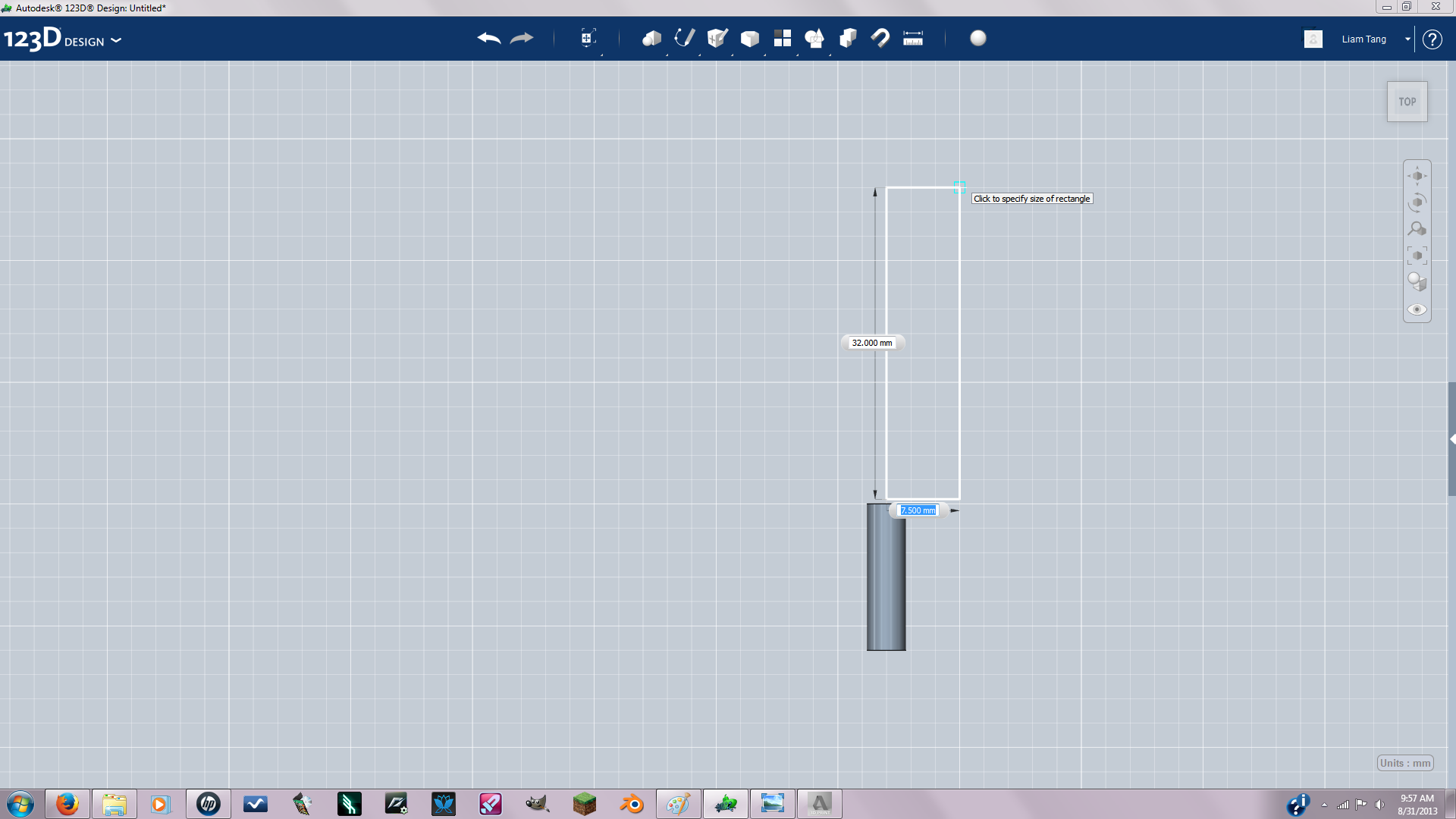Click the 32.000 mm height dimension field
This screenshot has height=819, width=1456.
pos(872,343)
